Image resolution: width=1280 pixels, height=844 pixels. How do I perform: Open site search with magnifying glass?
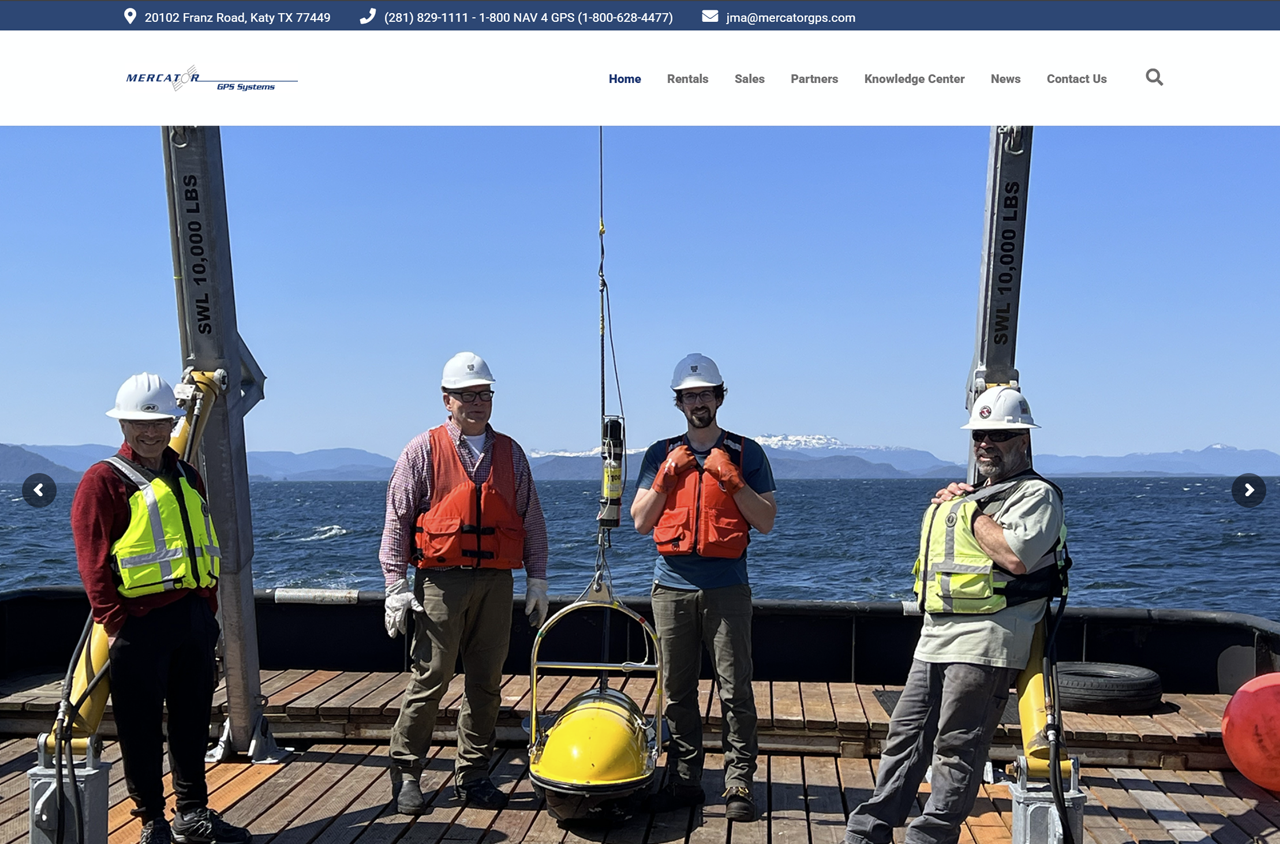coord(1154,77)
